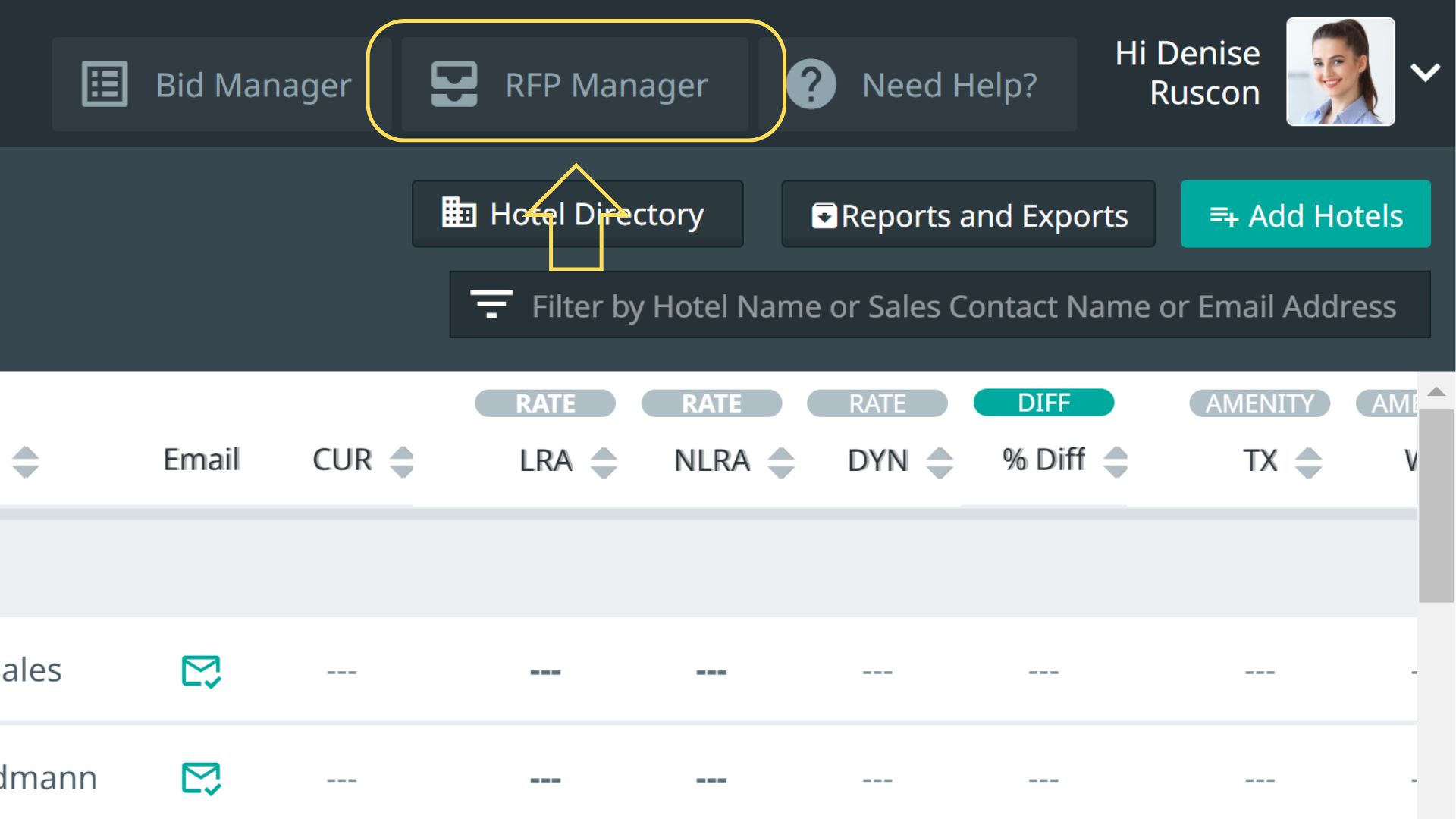This screenshot has height=819, width=1456.
Task: Click the Add Hotels button
Action: 1305,215
